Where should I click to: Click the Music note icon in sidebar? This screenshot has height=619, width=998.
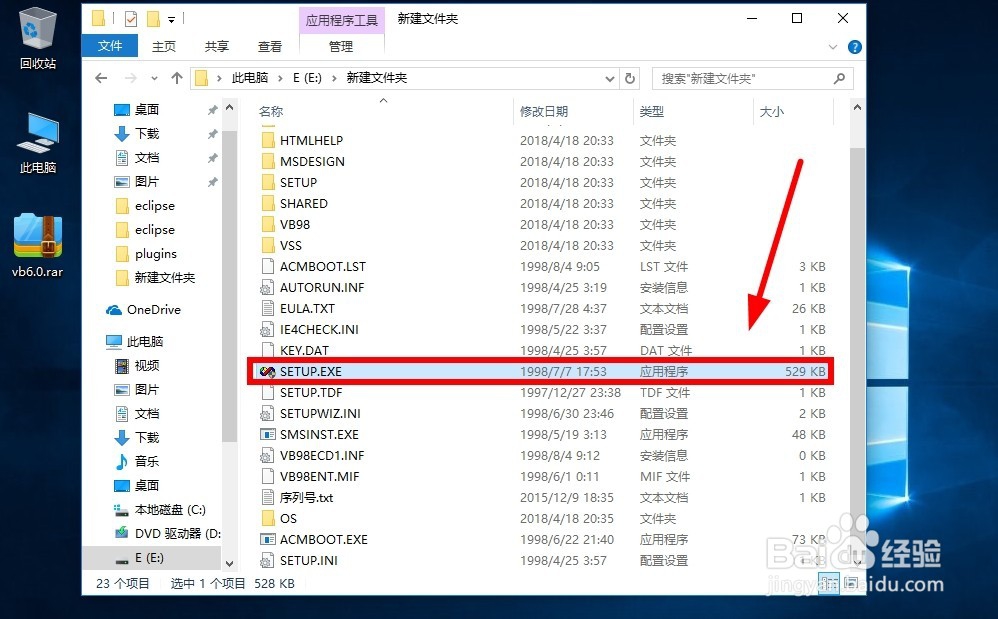pos(122,461)
